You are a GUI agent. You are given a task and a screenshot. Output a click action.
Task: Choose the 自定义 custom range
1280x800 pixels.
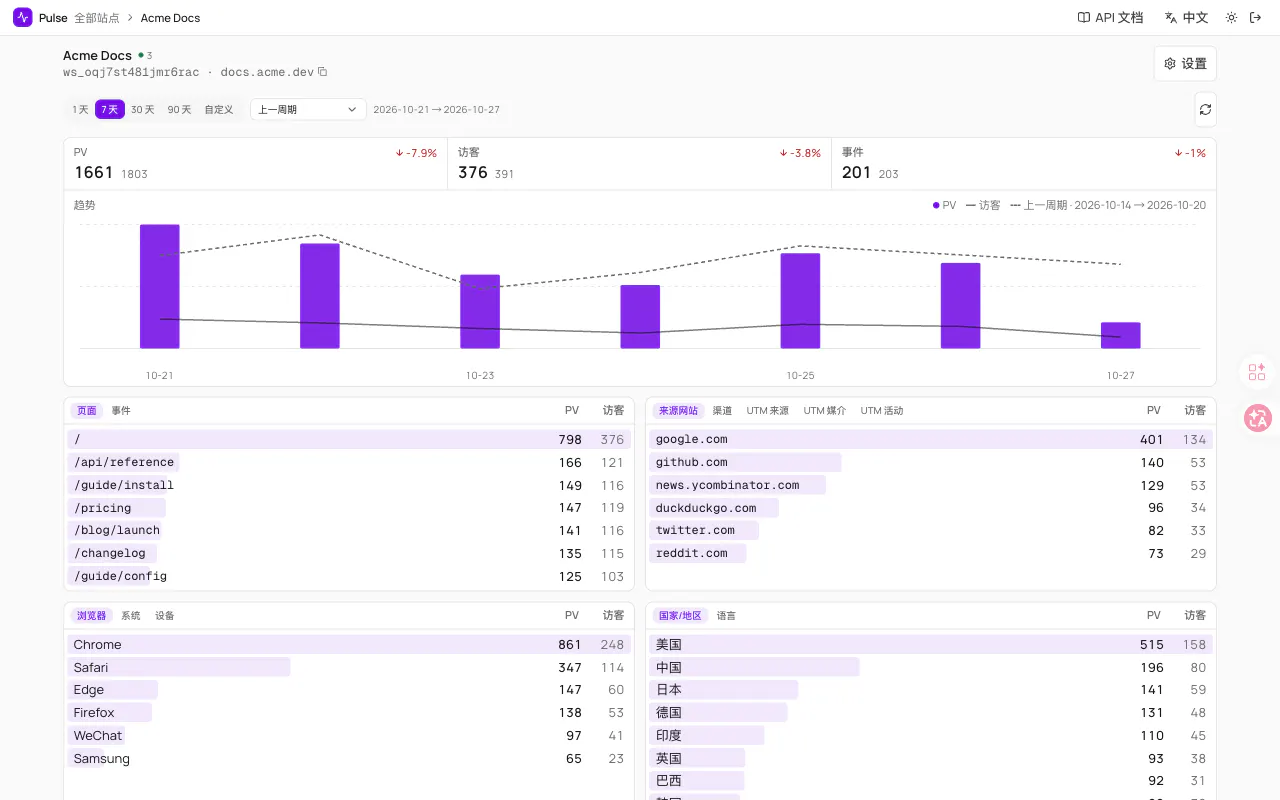click(219, 109)
